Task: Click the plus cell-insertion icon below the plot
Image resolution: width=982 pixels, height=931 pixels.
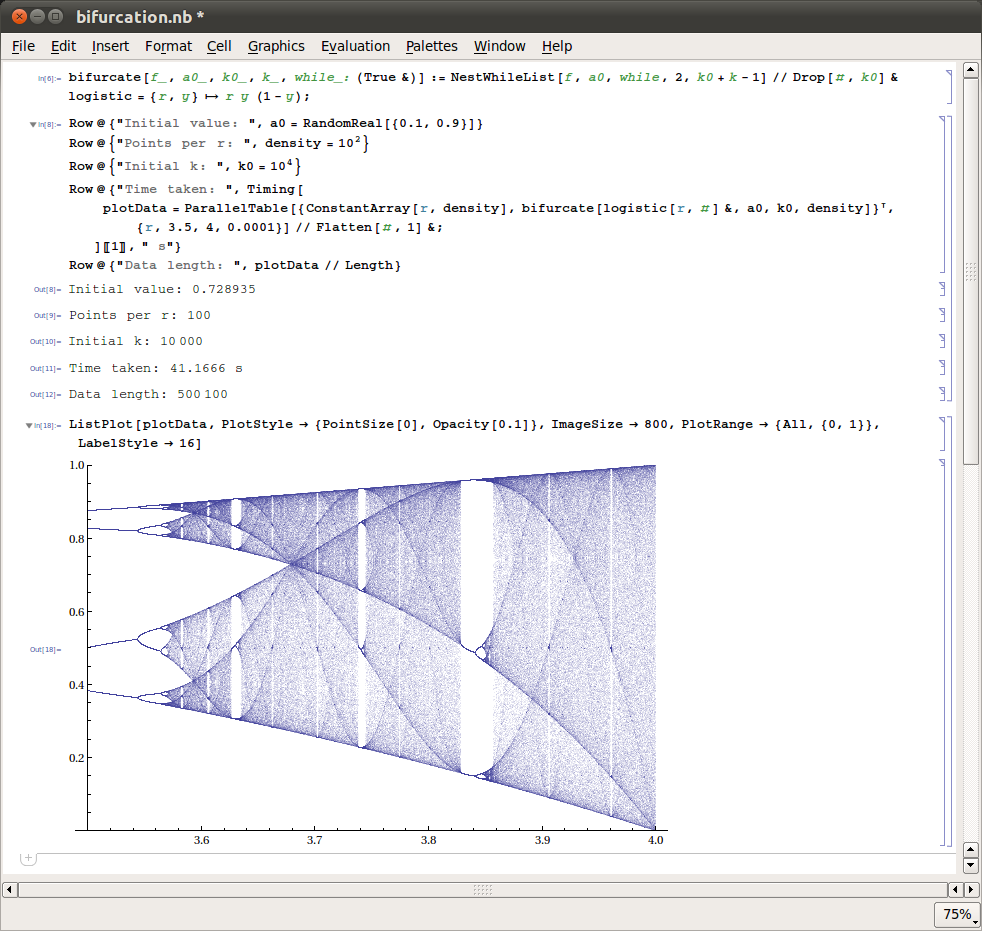Action: pyautogui.click(x=28, y=858)
